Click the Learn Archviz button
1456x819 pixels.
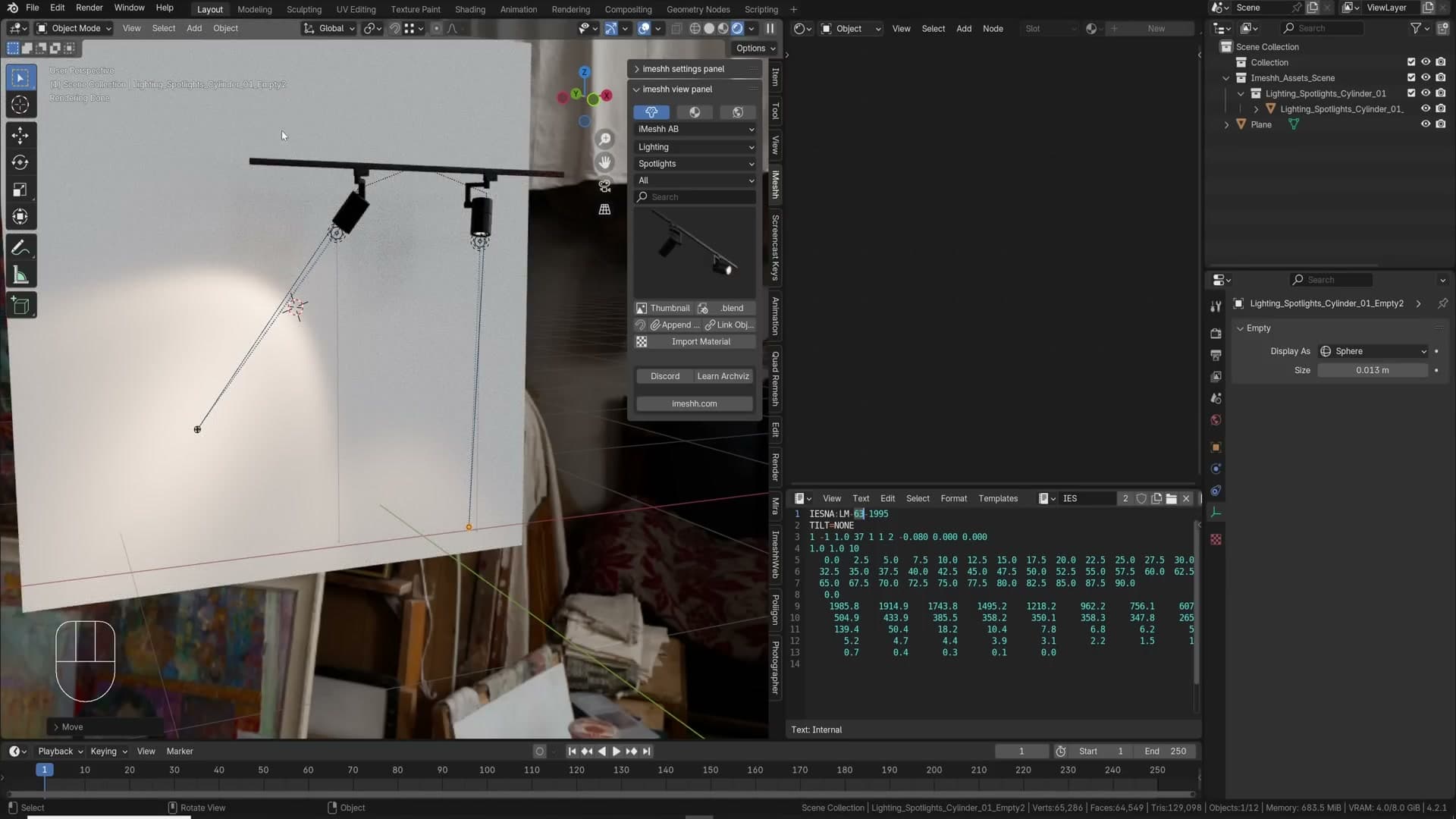pos(723,376)
